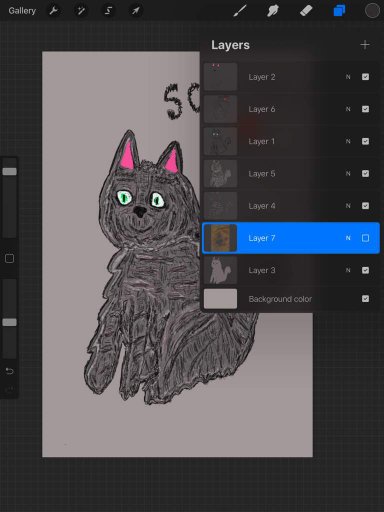Open blend mode N for Layer 7
Screen dimensions: 384x512
click(348, 238)
